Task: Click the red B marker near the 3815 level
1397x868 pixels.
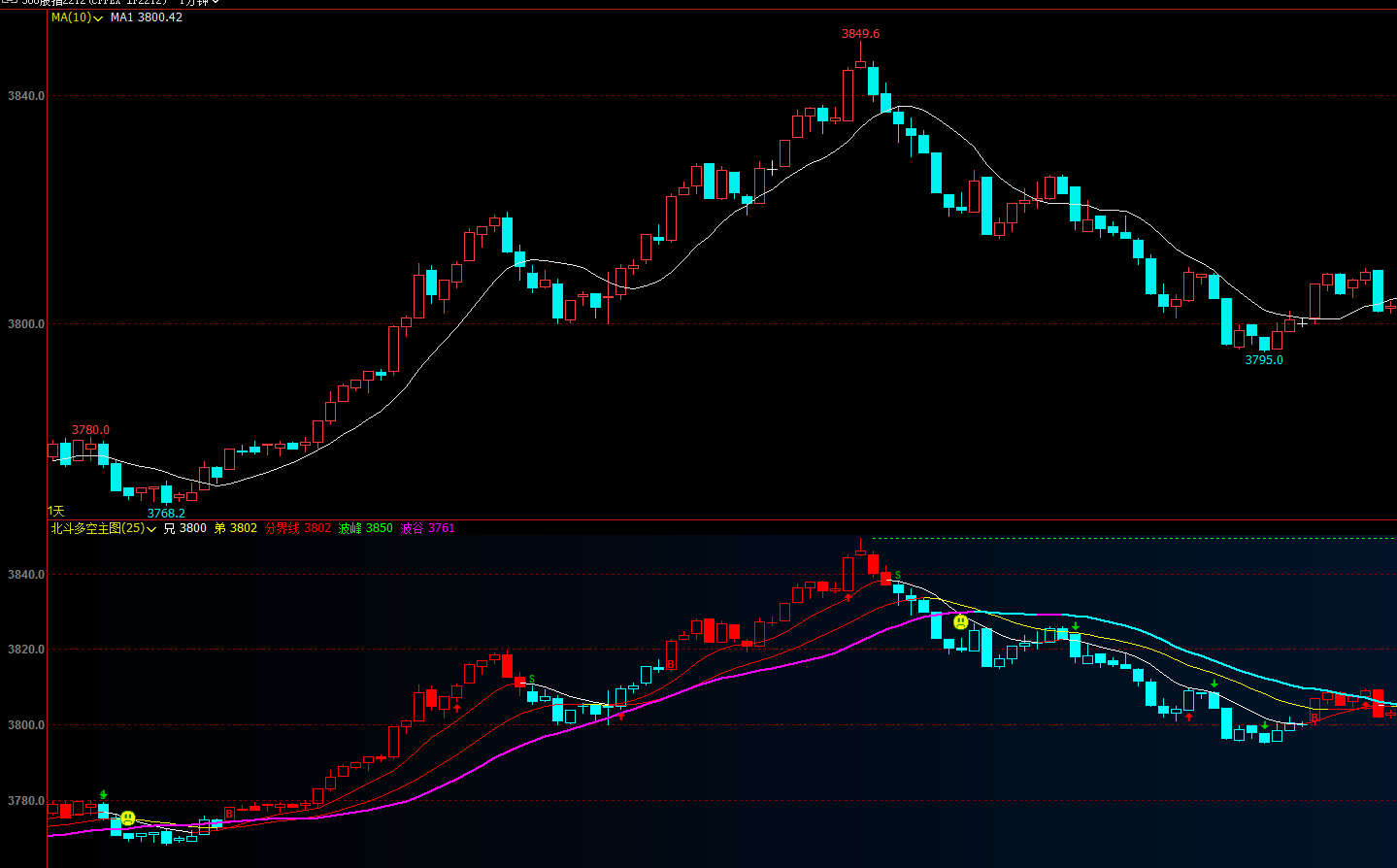Action: coord(670,665)
